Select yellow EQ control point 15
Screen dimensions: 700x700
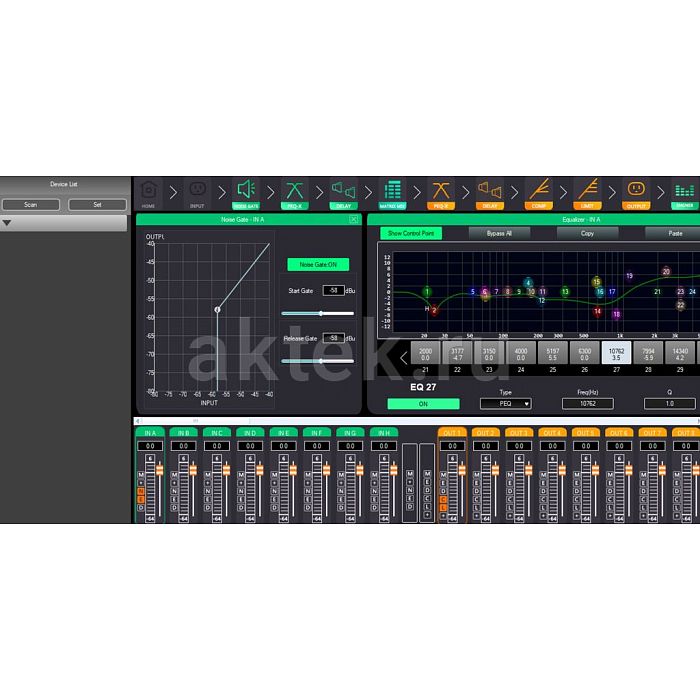coord(596,282)
